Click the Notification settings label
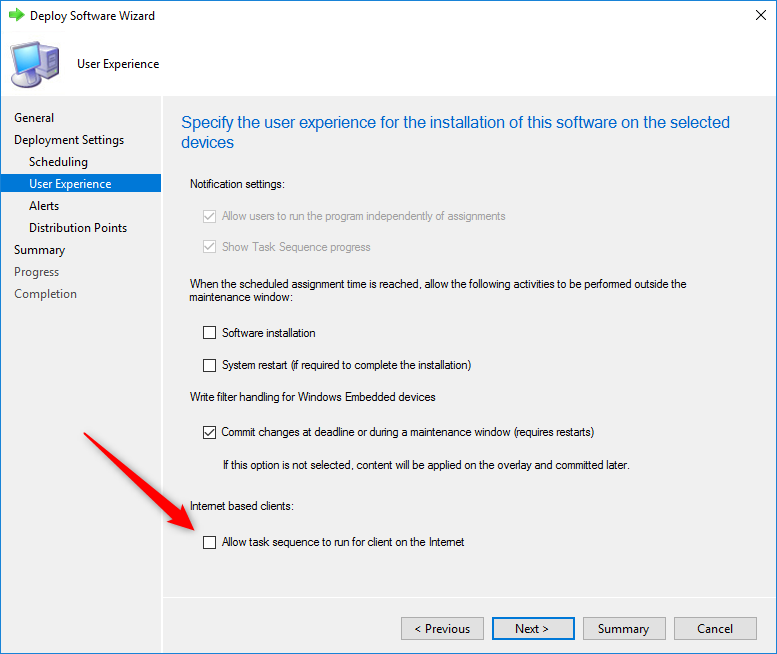This screenshot has height=654, width=777. pos(237,184)
